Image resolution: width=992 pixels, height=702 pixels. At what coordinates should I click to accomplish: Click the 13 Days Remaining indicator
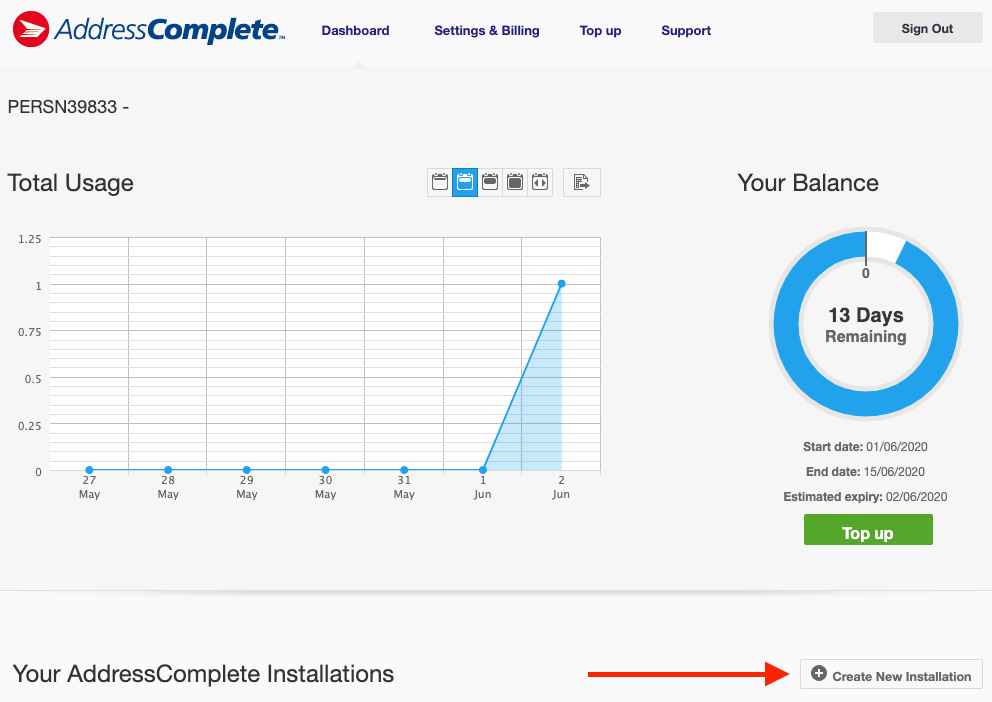point(866,325)
